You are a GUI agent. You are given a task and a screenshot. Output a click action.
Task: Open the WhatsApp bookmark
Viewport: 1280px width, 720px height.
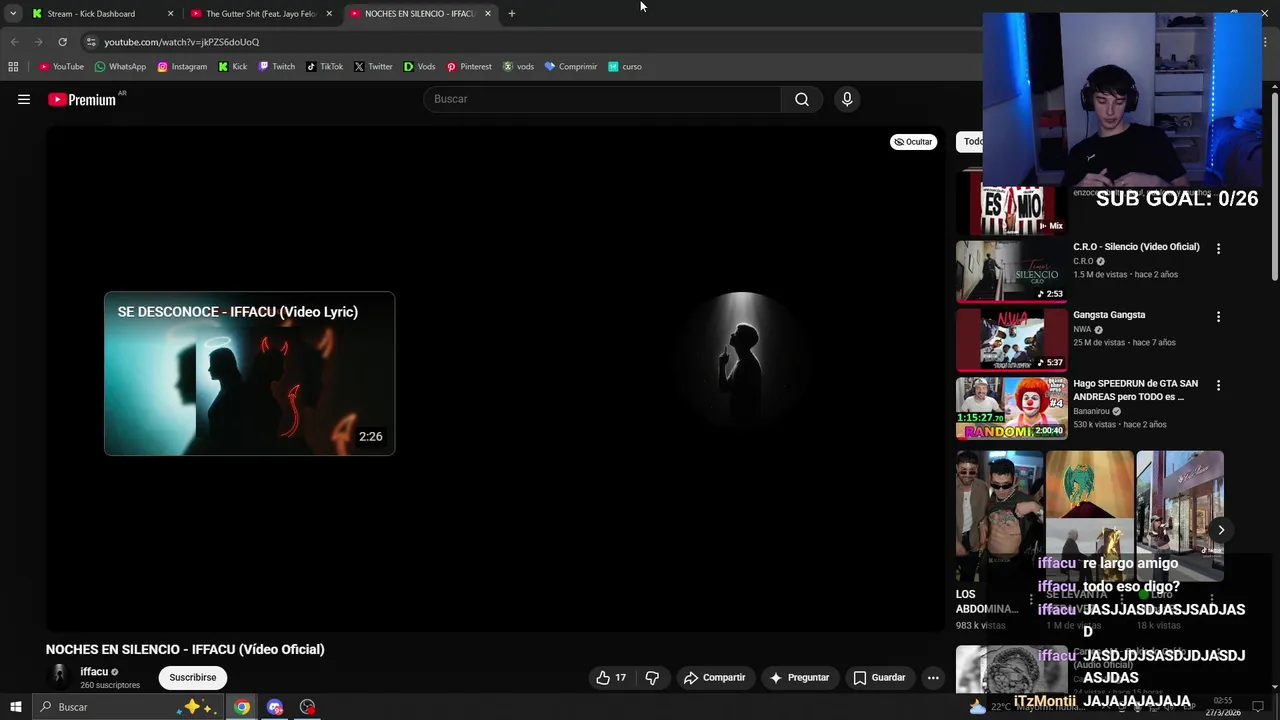pyautogui.click(x=120, y=67)
